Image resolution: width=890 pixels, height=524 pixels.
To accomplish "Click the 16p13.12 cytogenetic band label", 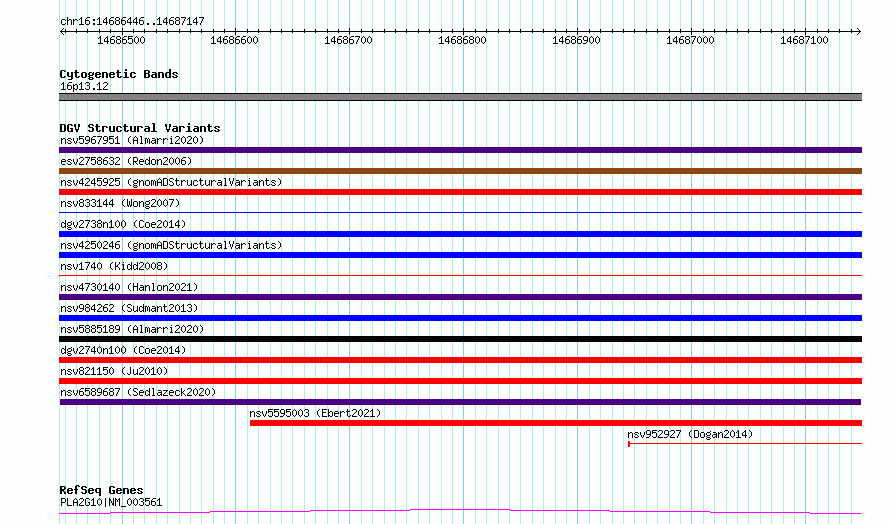I will point(84,86).
